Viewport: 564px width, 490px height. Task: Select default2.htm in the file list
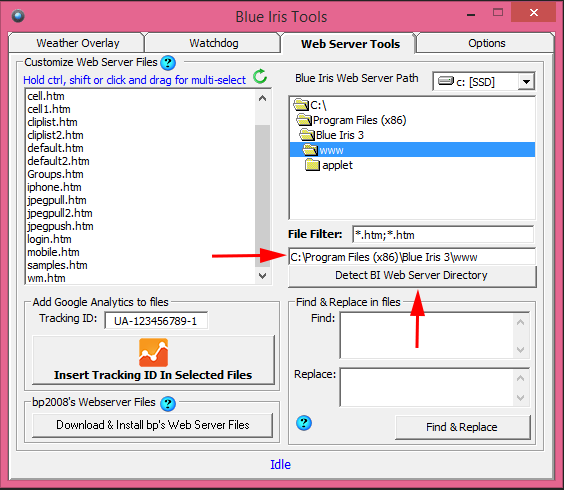58,161
